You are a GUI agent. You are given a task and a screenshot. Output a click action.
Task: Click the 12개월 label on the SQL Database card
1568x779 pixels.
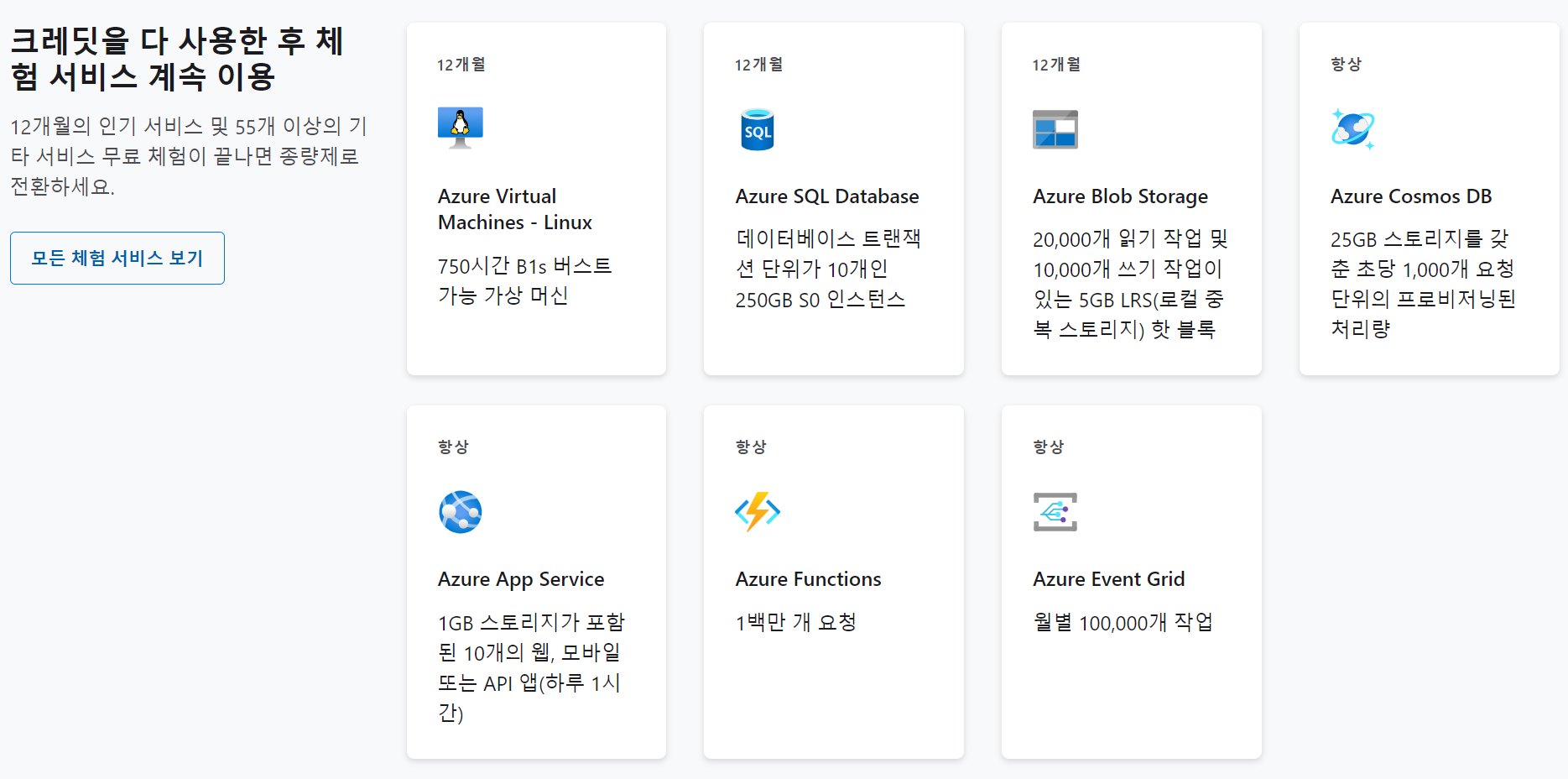(x=759, y=65)
